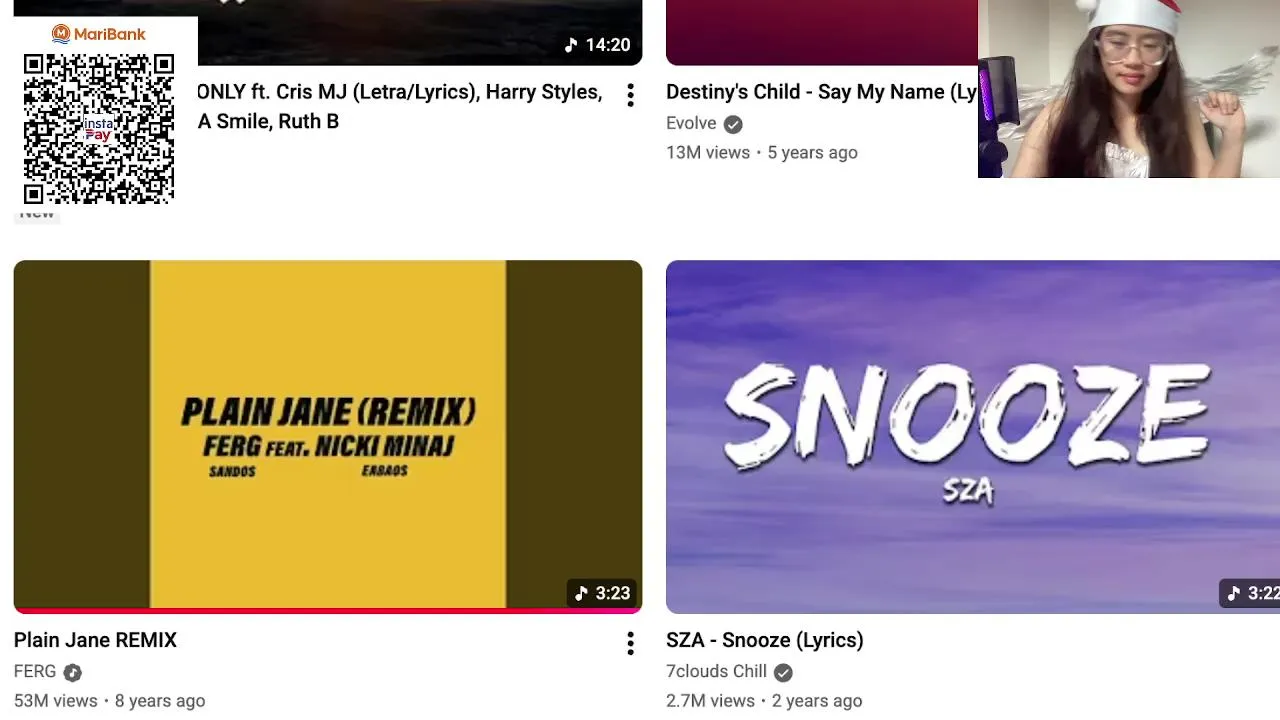Click the FERG channel name
This screenshot has height=720, width=1280.
click(35, 672)
